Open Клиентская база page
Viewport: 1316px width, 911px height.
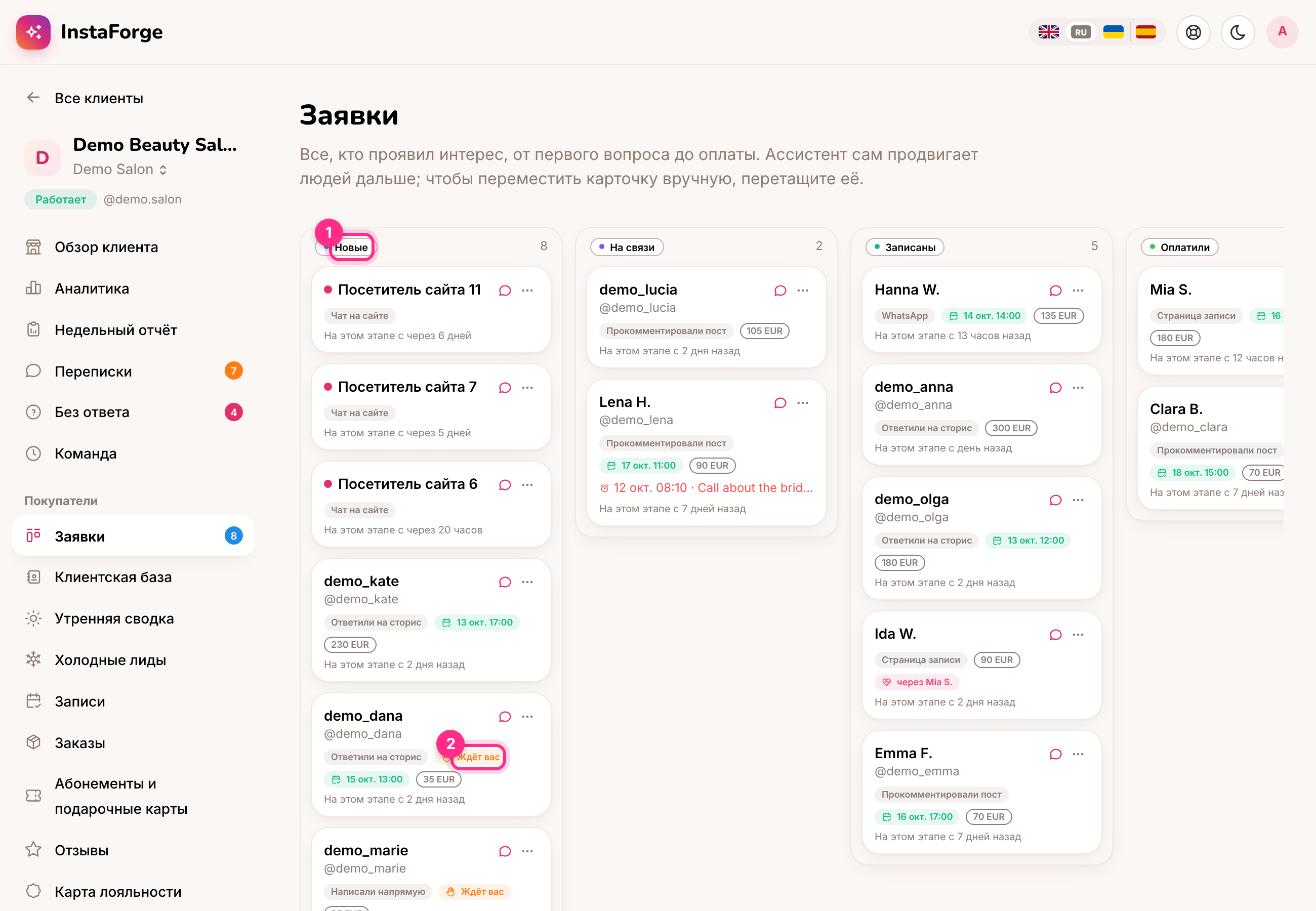tap(134, 577)
